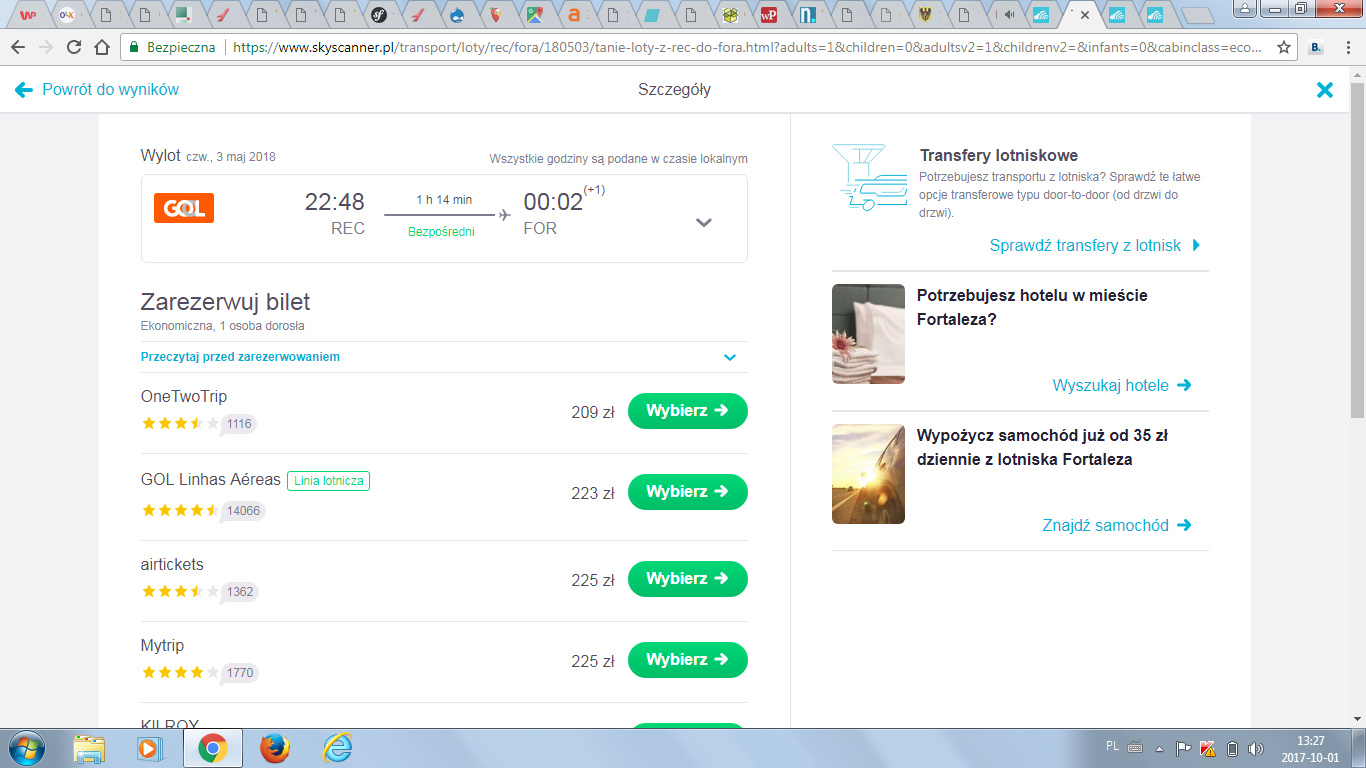Open the car rental sunset thumbnail

[868, 474]
